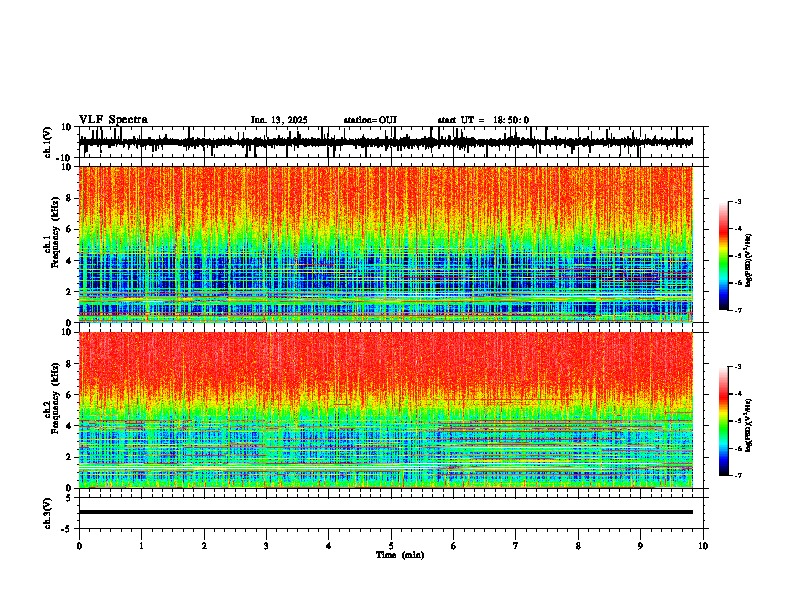
Task: Click the 2 kHz tick on ch.1 spectrogram
Action: [69, 292]
